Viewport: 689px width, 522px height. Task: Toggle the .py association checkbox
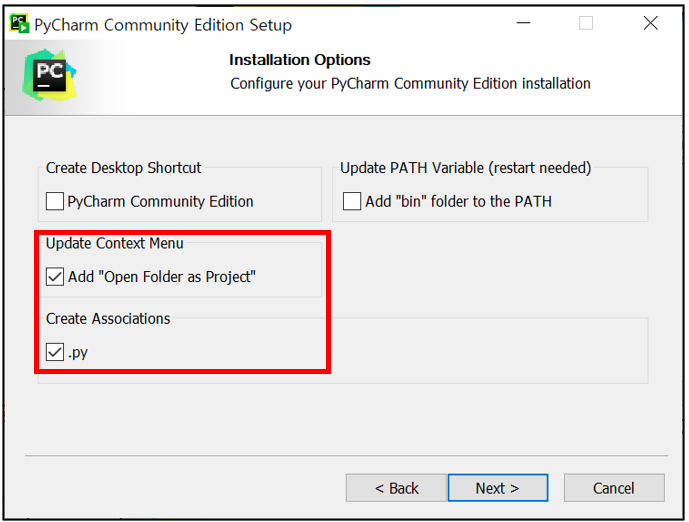click(x=55, y=352)
